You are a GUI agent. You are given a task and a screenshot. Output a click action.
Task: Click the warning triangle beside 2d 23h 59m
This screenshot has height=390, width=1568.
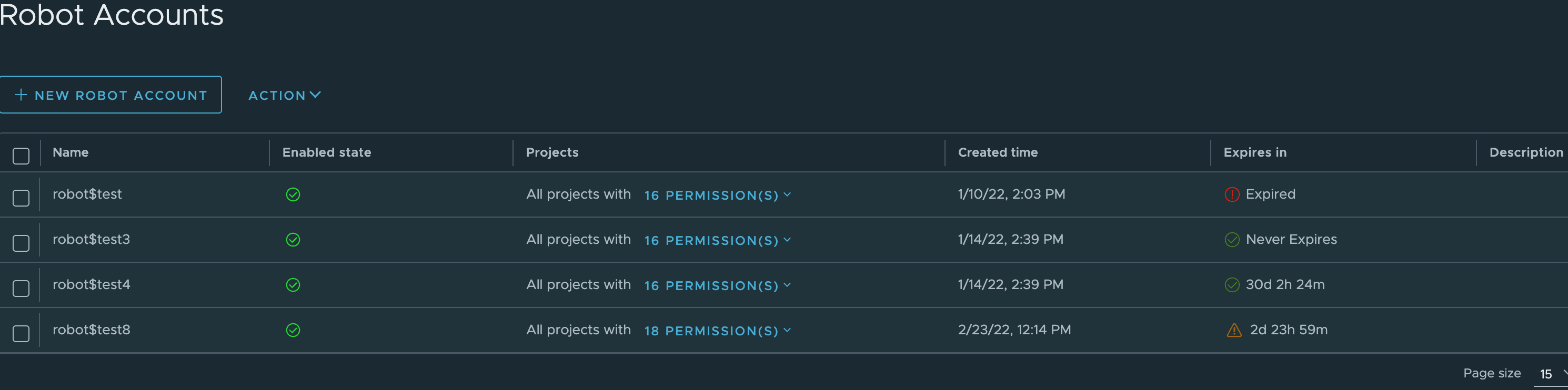(1235, 330)
